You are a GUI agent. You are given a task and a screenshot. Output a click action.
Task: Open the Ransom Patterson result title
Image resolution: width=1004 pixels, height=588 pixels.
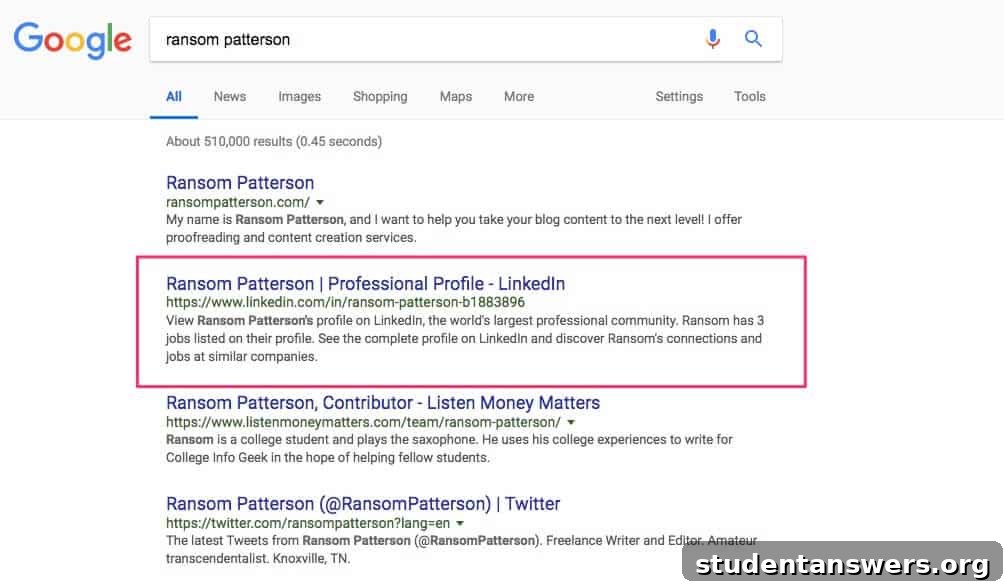240,183
